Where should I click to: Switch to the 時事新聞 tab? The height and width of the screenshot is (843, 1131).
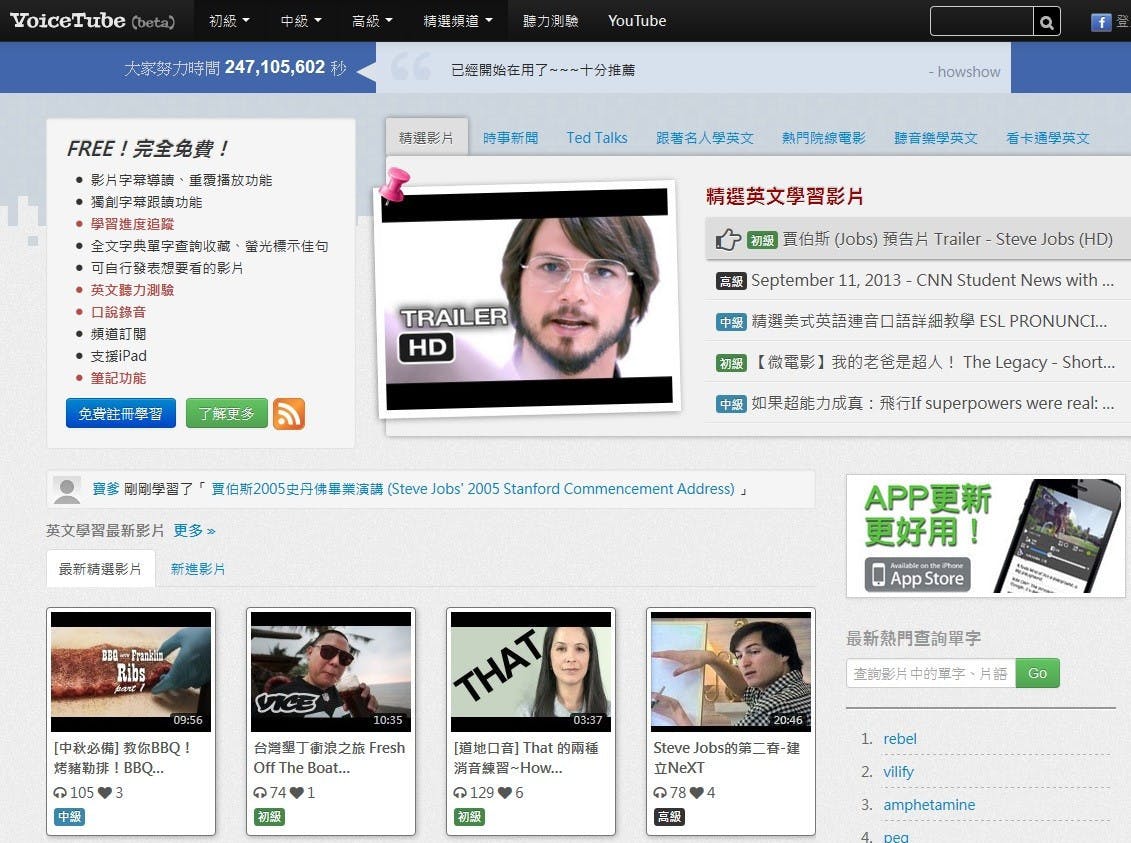pyautogui.click(x=511, y=138)
